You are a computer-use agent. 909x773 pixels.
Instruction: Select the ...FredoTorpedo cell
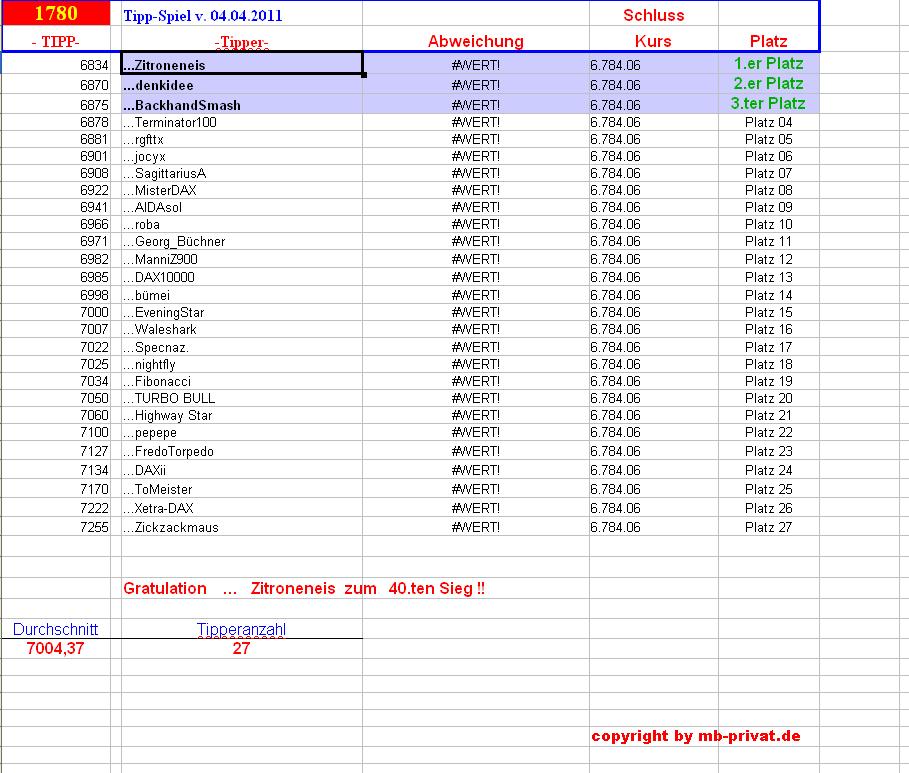(242, 451)
